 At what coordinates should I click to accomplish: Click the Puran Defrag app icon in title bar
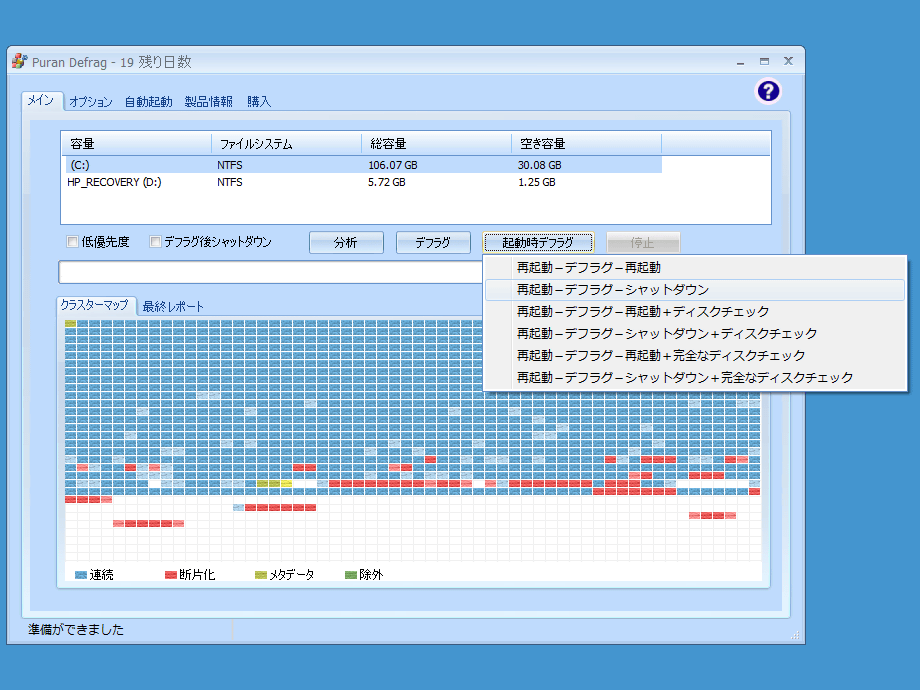point(20,61)
